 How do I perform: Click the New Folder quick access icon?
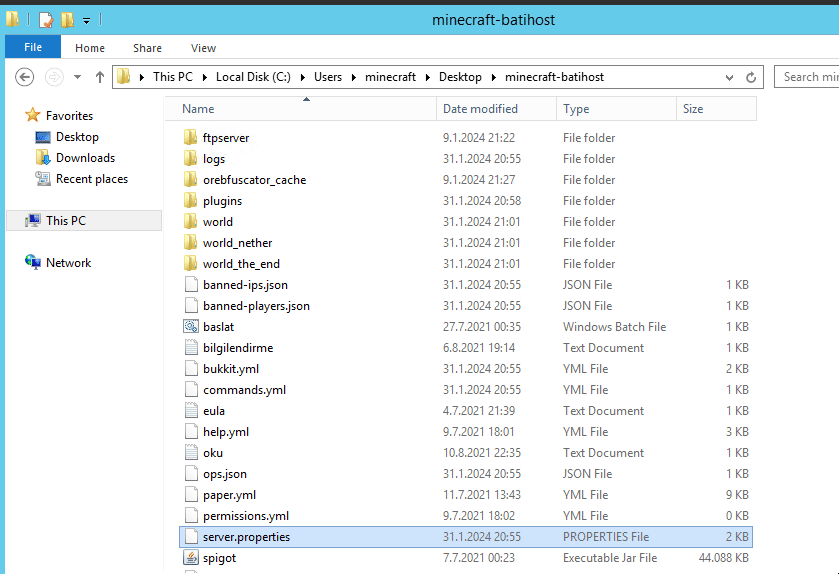pyautogui.click(x=67, y=20)
